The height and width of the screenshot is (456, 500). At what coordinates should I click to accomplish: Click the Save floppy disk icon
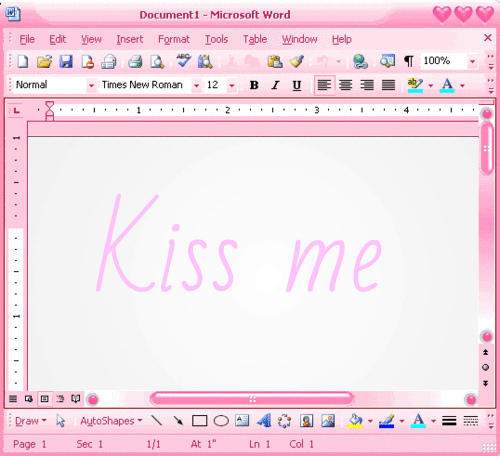point(66,62)
